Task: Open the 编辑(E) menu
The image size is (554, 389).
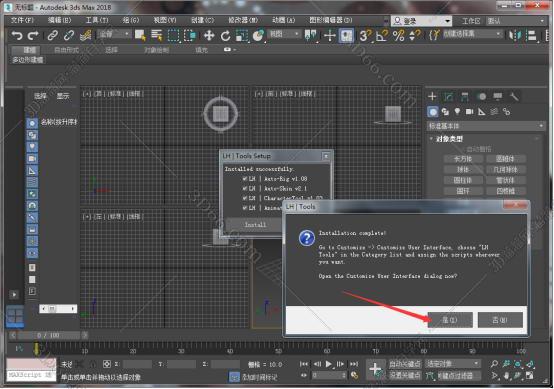Action: pos(59,20)
